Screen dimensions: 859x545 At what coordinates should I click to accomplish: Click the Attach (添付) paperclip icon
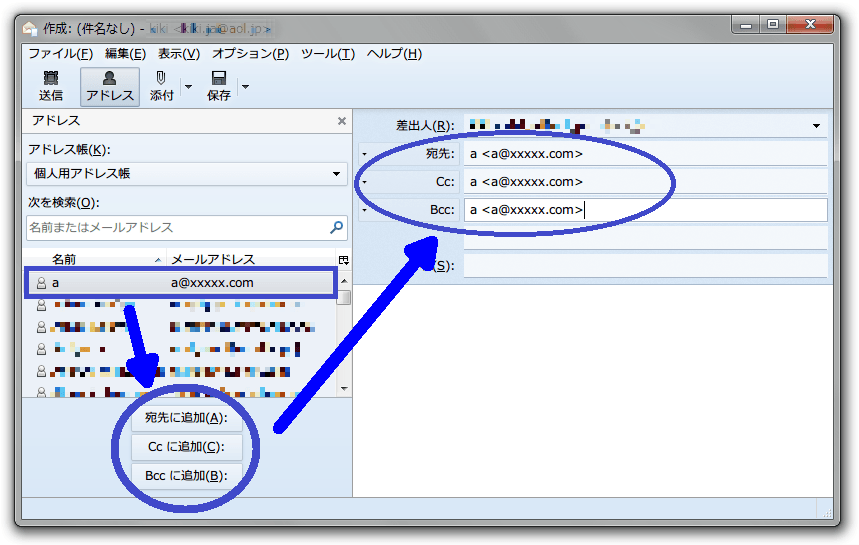click(161, 86)
